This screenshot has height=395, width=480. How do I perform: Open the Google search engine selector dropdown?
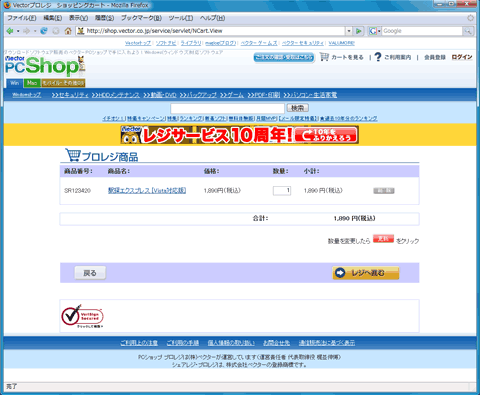click(x=379, y=31)
